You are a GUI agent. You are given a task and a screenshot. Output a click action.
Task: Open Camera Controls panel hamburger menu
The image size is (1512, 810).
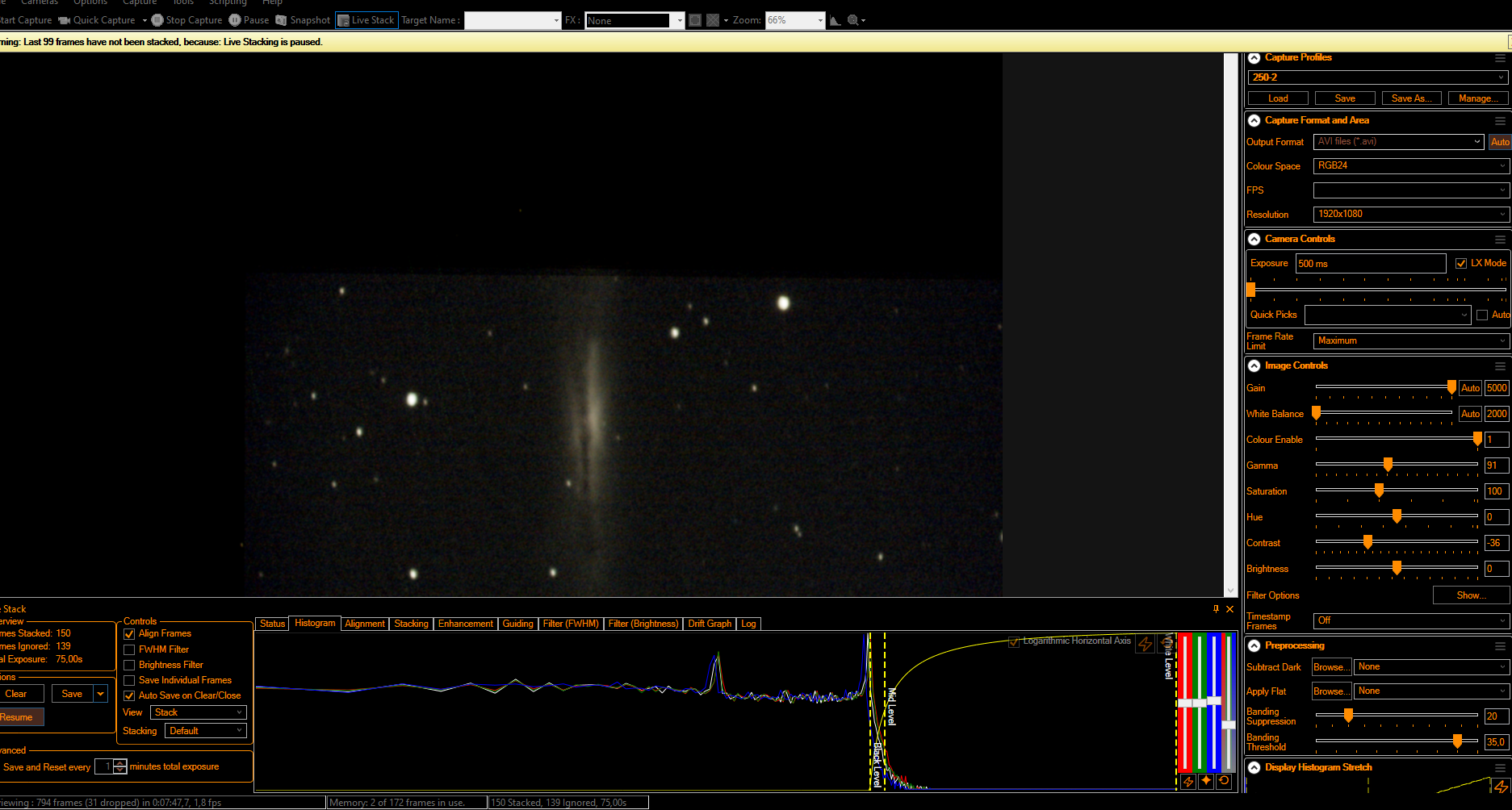(x=1500, y=240)
